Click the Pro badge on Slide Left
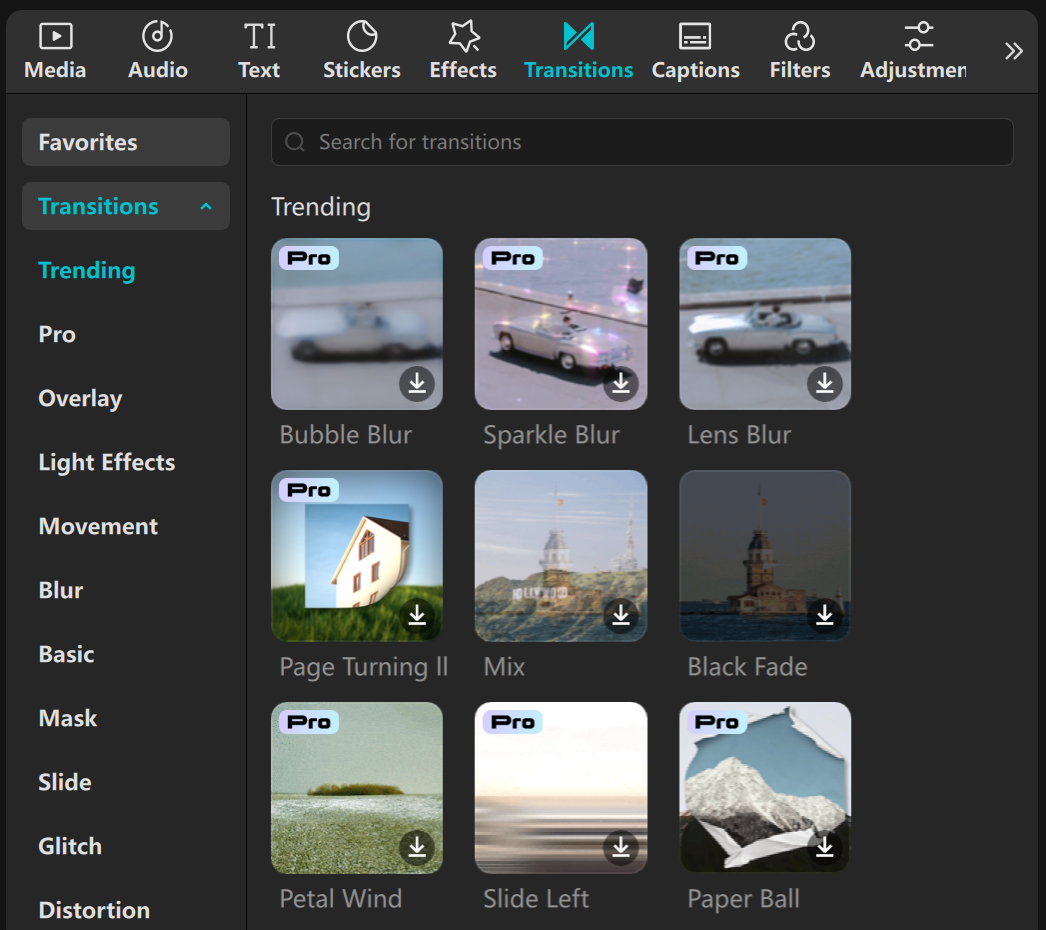The height and width of the screenshot is (930, 1046). pos(512,722)
